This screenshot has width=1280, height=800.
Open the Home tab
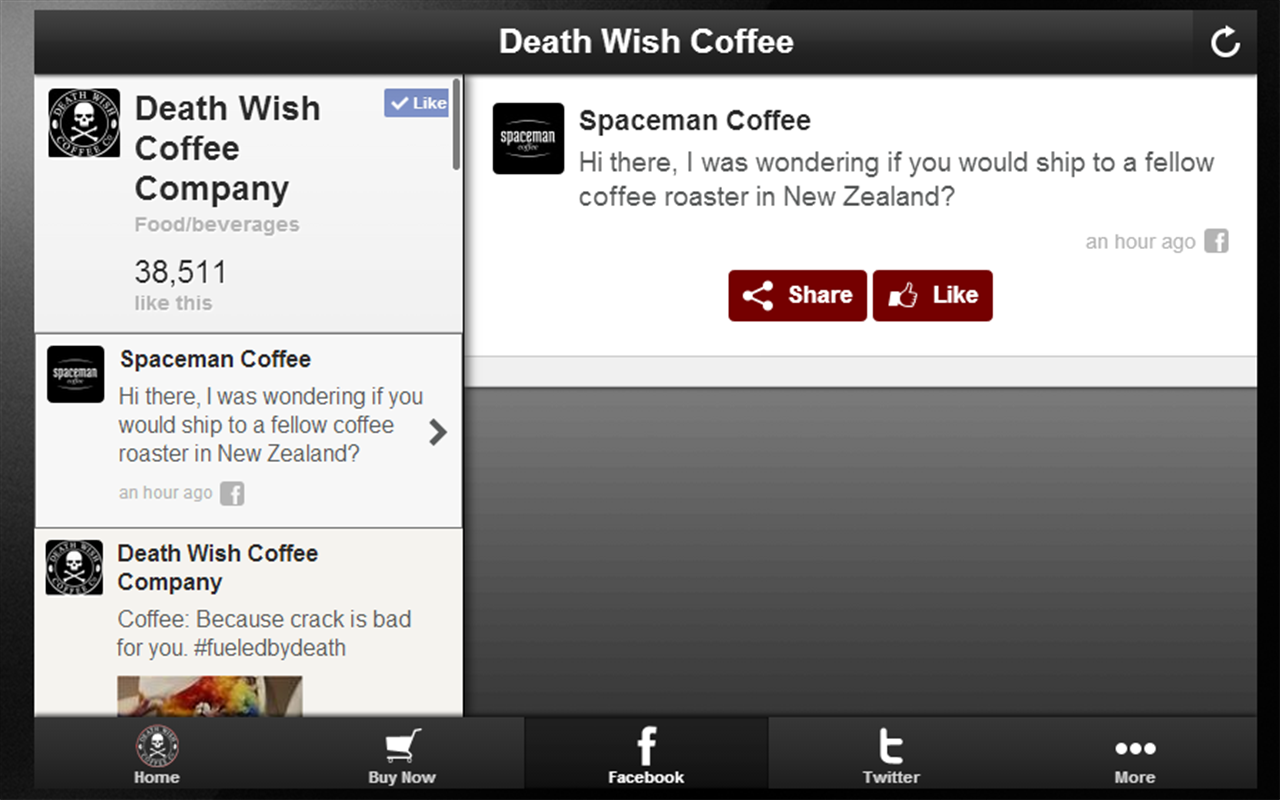[157, 753]
